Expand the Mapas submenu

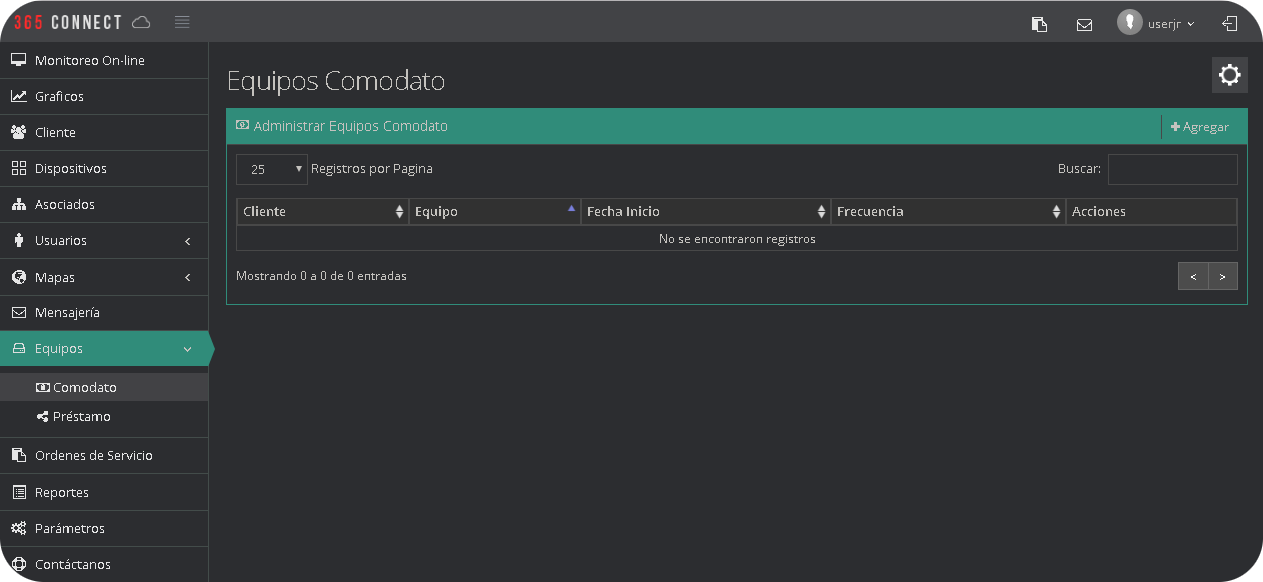(104, 277)
